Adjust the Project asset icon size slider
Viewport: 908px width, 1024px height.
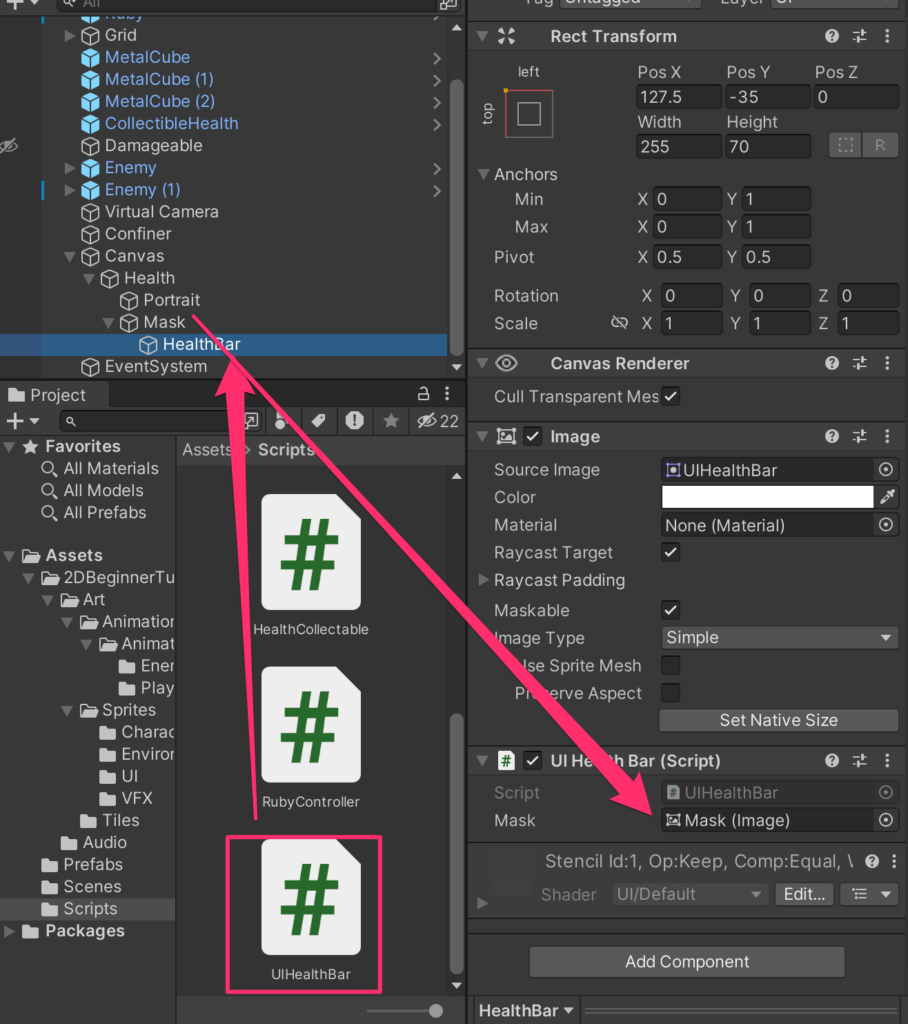click(x=436, y=1011)
